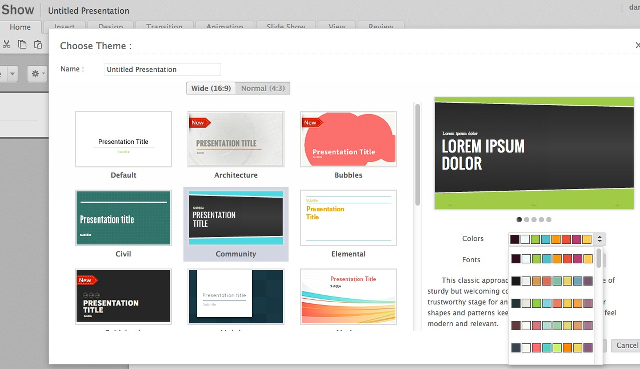Choose the Community theme thumbnail
640x369 pixels.
pyautogui.click(x=236, y=218)
